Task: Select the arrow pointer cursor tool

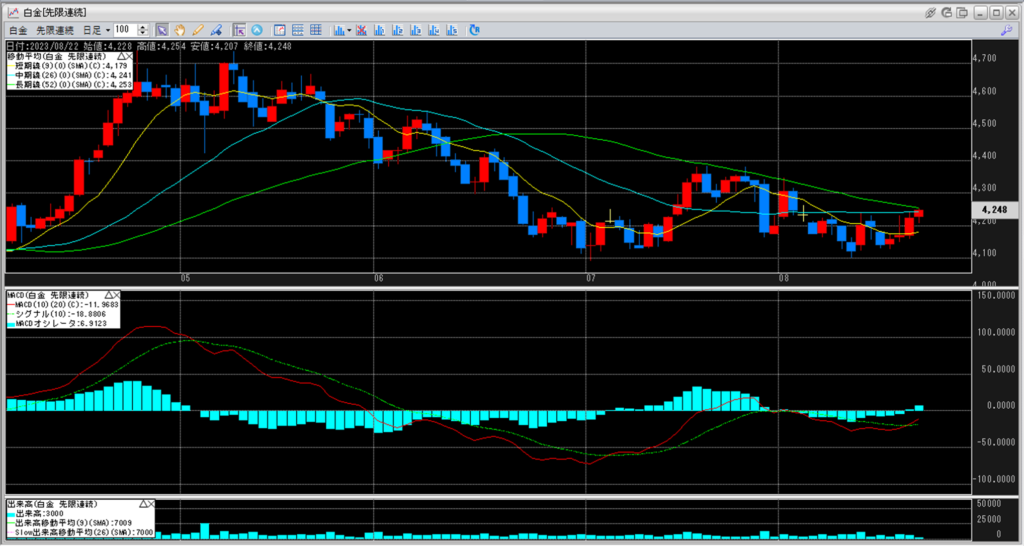Action: pyautogui.click(x=162, y=30)
